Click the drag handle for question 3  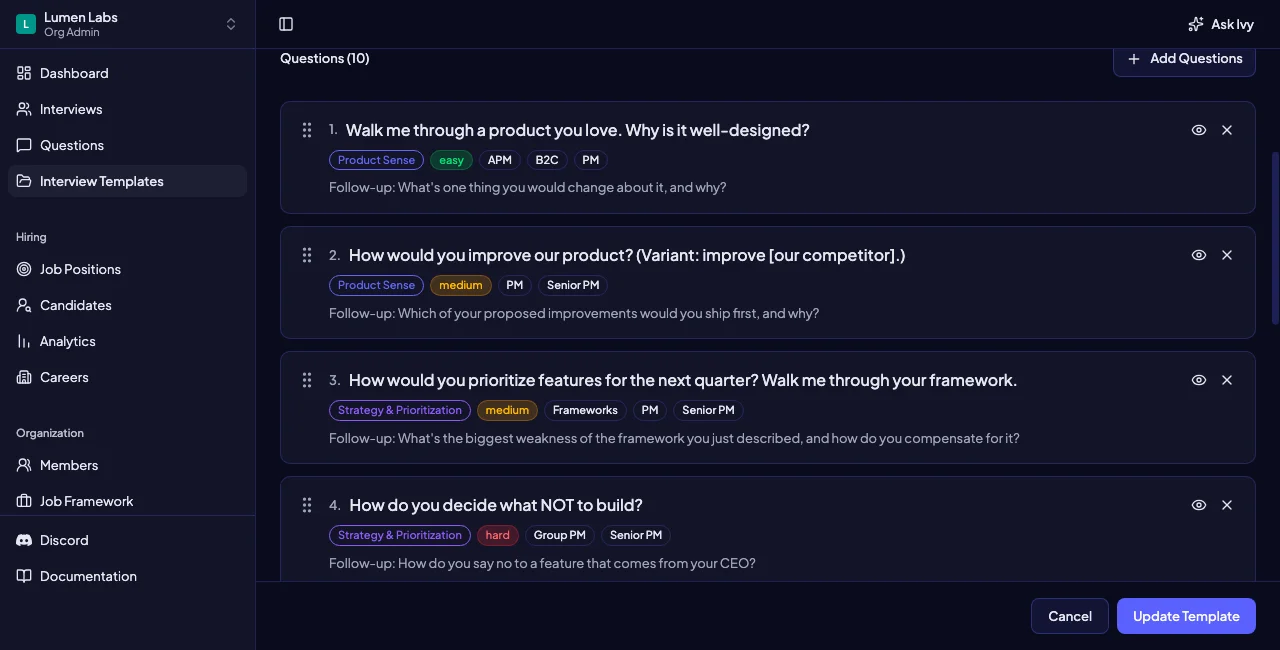(x=307, y=380)
